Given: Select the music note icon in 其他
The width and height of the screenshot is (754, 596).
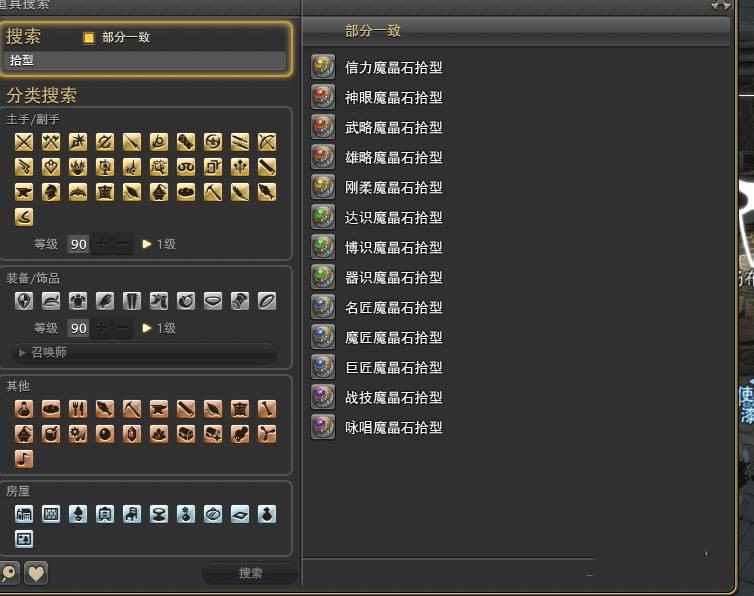Looking at the screenshot, I should [24, 458].
